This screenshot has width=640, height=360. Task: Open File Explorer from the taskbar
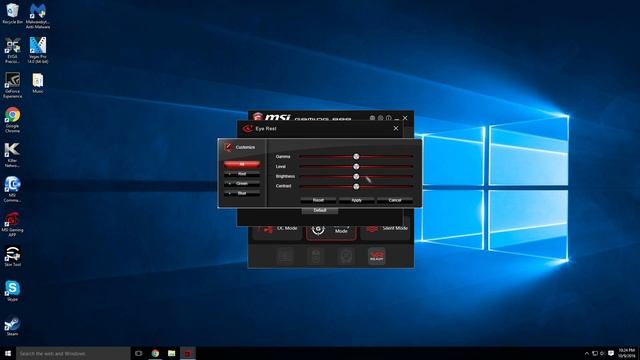(171, 353)
